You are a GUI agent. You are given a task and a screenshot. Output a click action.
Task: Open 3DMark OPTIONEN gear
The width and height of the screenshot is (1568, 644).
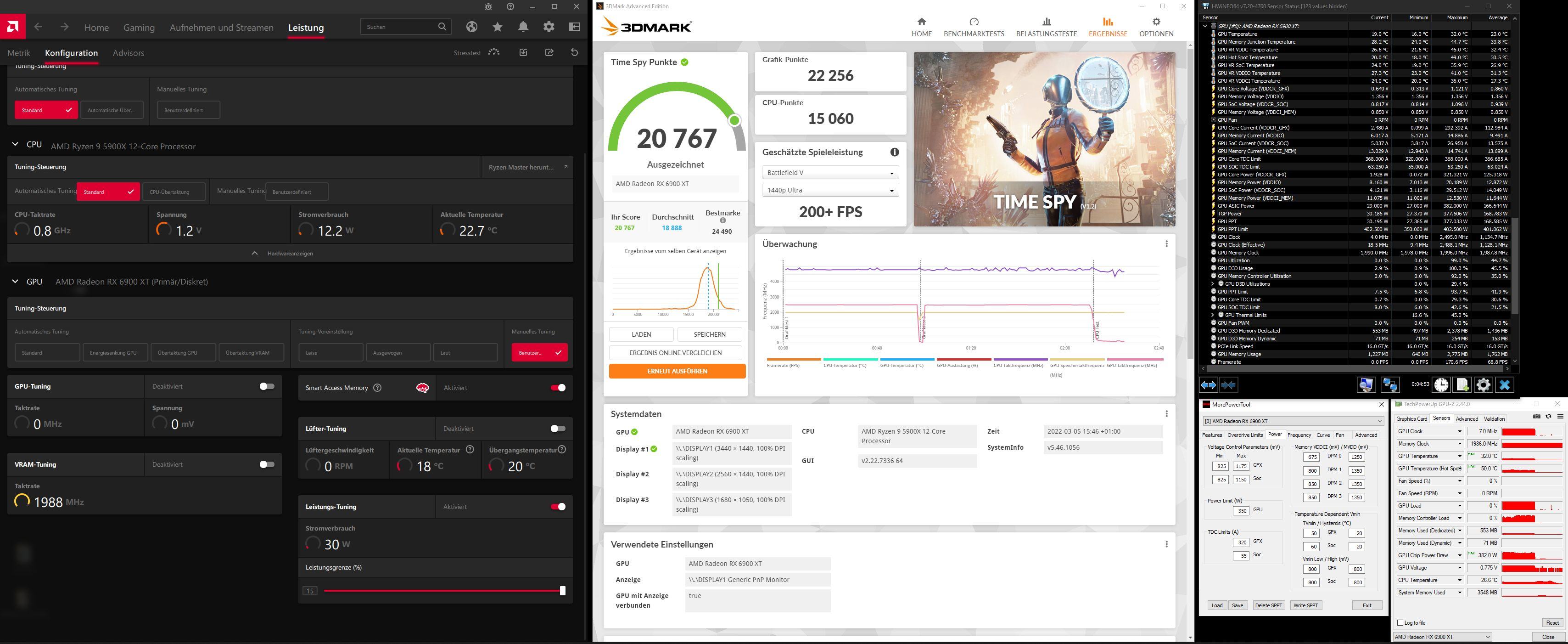pyautogui.click(x=1156, y=21)
